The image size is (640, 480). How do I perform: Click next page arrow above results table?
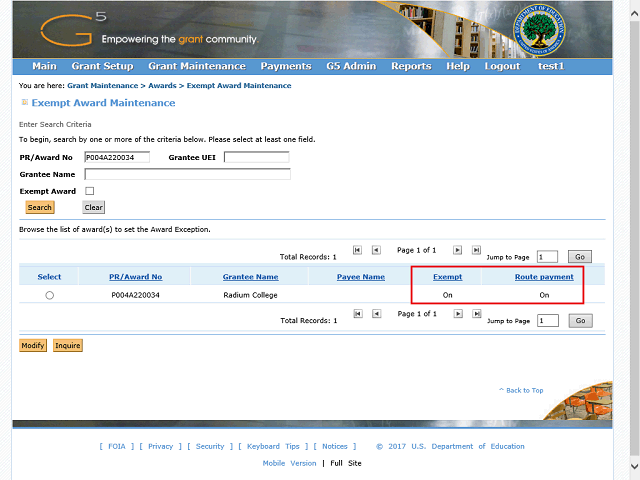[457, 250]
